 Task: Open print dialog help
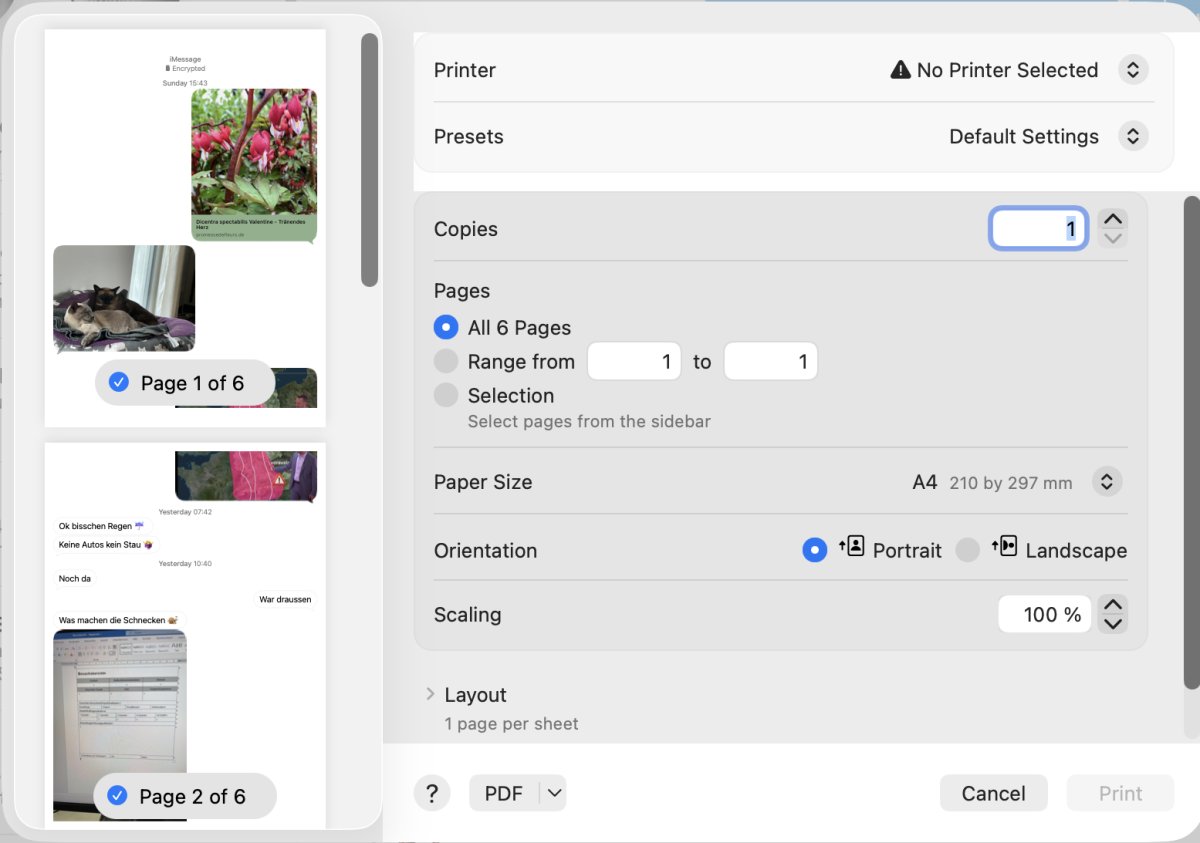(x=432, y=794)
